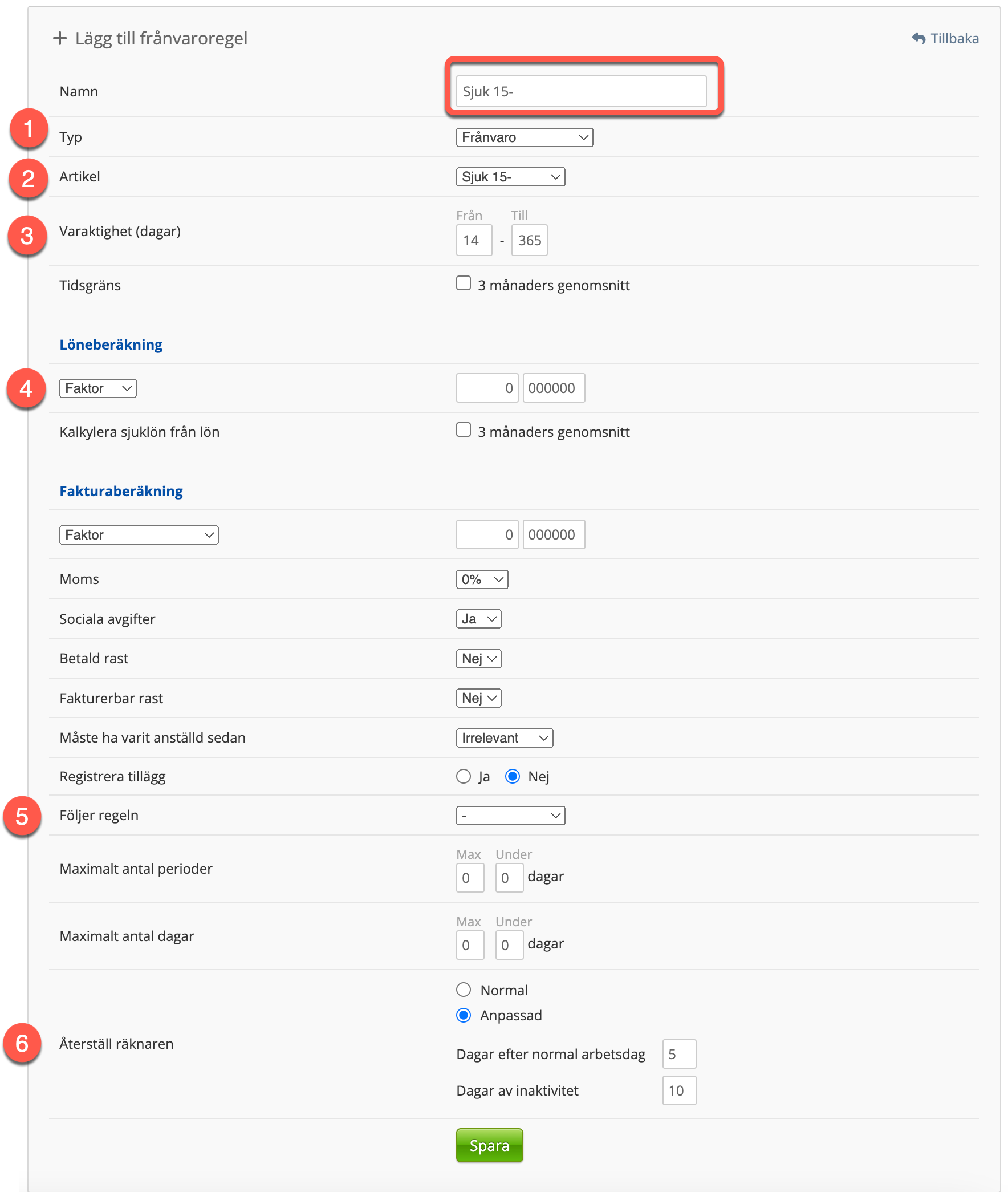Enable Tidsgräns 3 månaders genomsnitt checkbox
Image resolution: width=1008 pixels, height=1192 pixels.
click(464, 283)
